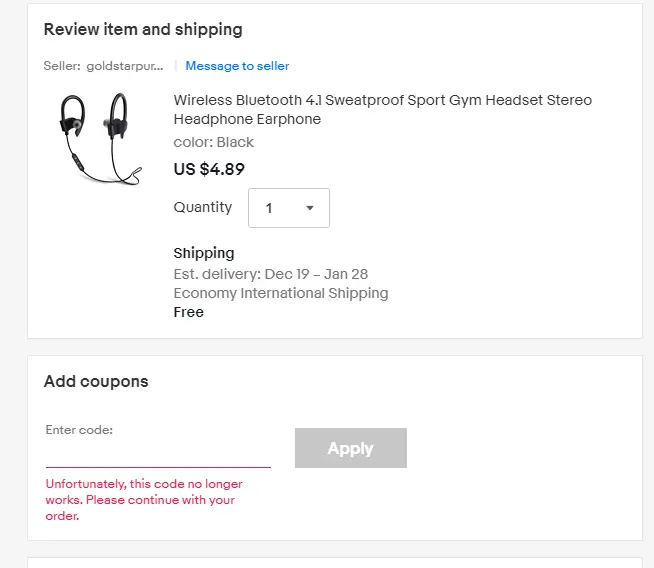Click the Free shipping cost label

(189, 312)
